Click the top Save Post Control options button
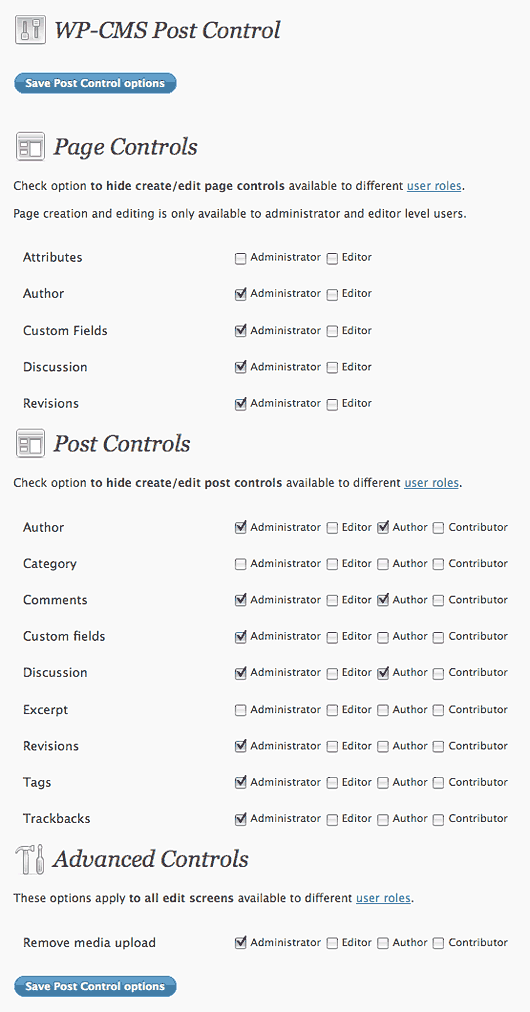This screenshot has width=530, height=1012. point(95,83)
